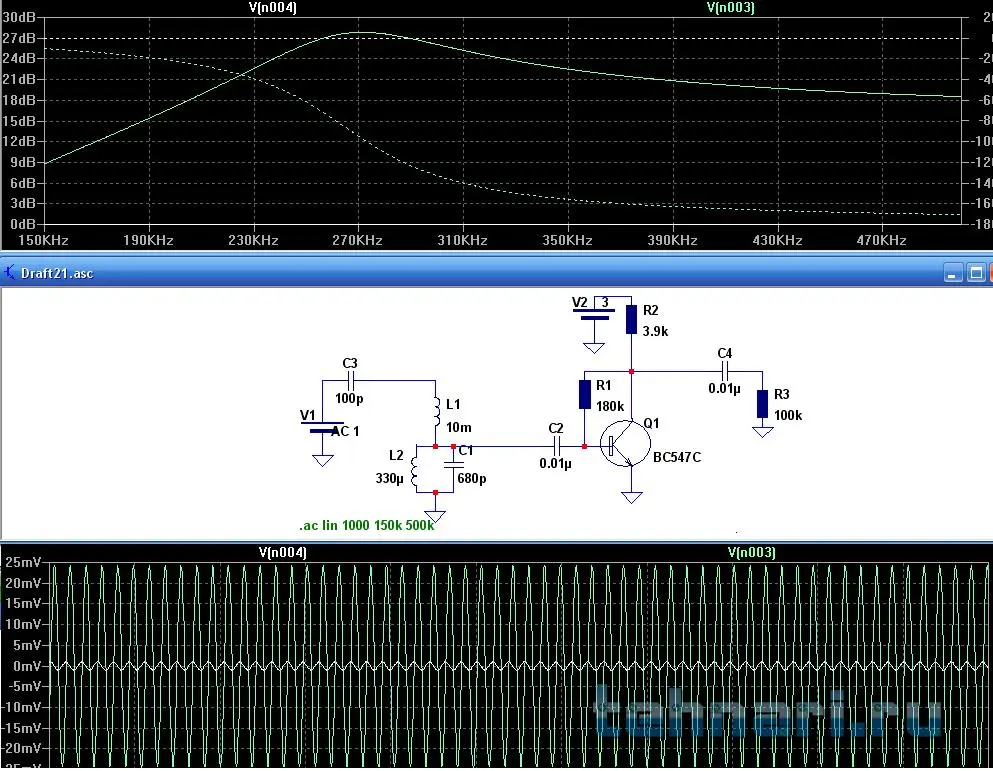Click ground symbol under L2 C1 tank
Image resolution: width=993 pixels, height=771 pixels.
(x=435, y=516)
